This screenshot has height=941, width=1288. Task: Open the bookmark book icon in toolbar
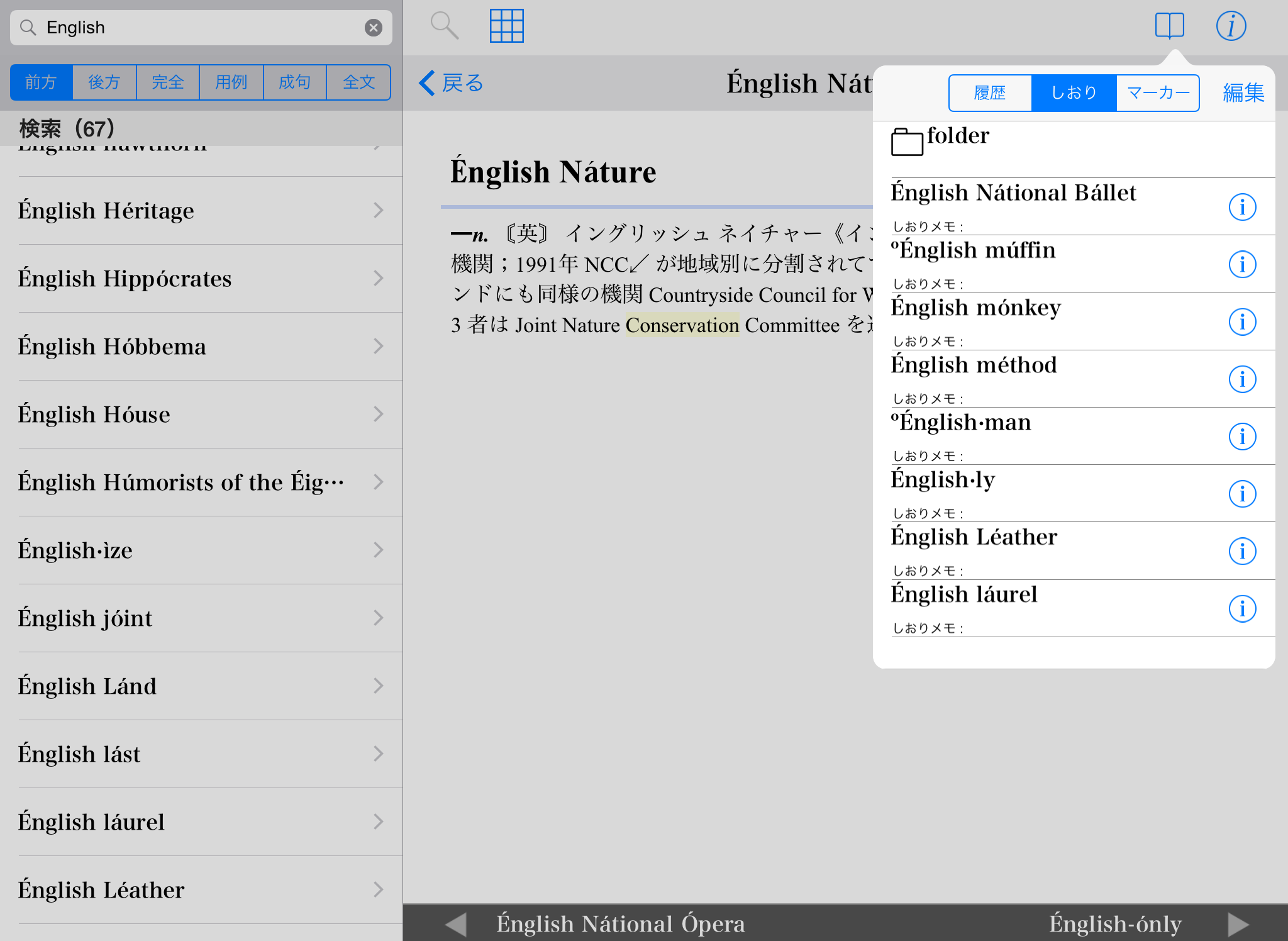(x=1169, y=26)
